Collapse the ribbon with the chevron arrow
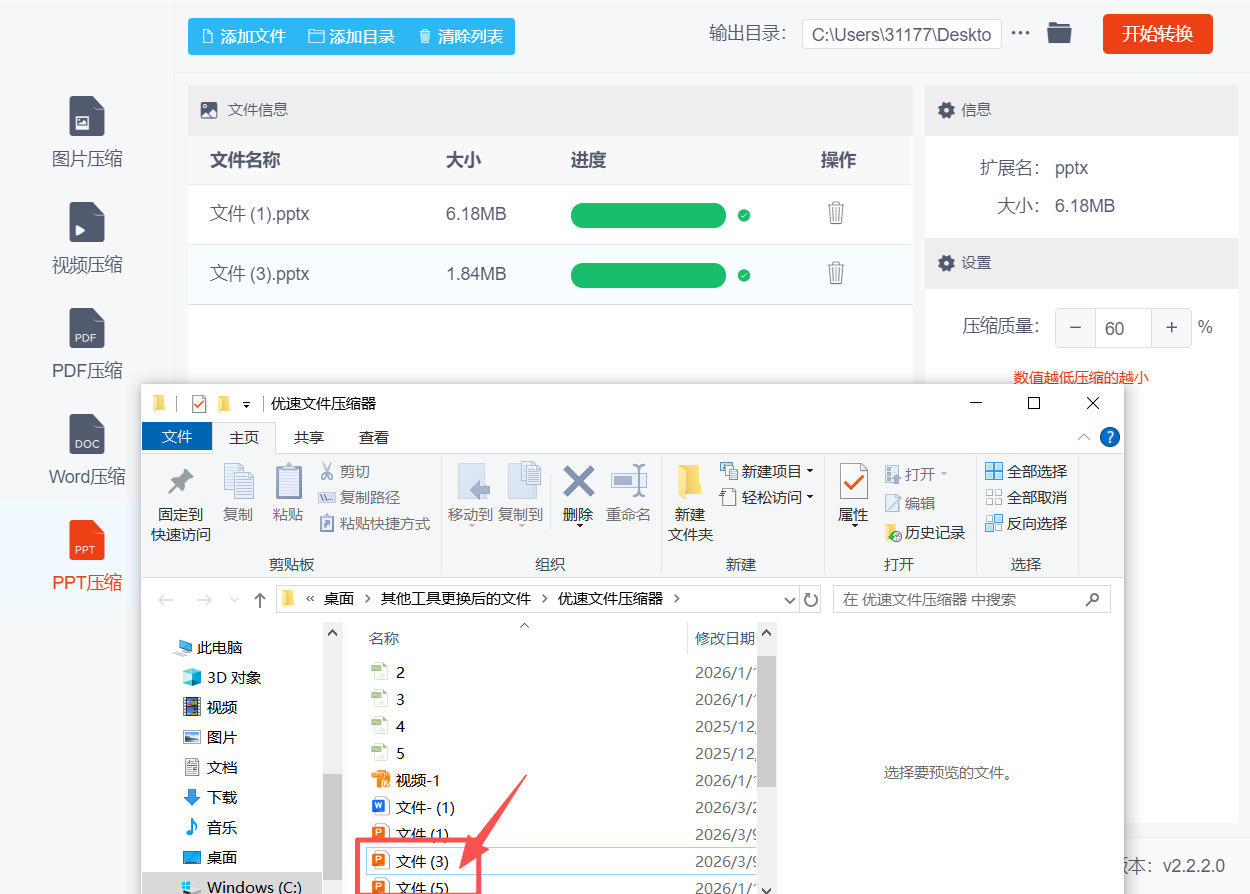Viewport: 1250px width, 894px height. coord(1083,437)
